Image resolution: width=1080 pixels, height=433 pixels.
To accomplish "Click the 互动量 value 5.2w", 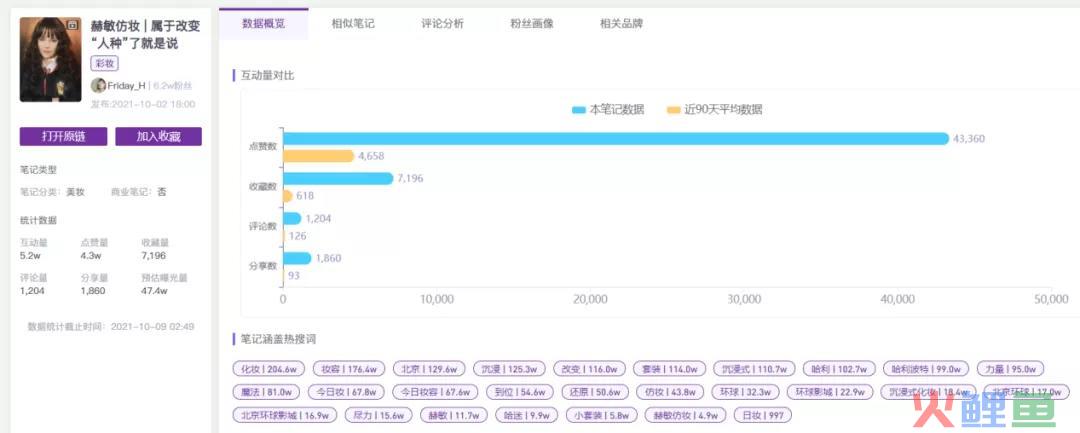I will tap(30, 255).
